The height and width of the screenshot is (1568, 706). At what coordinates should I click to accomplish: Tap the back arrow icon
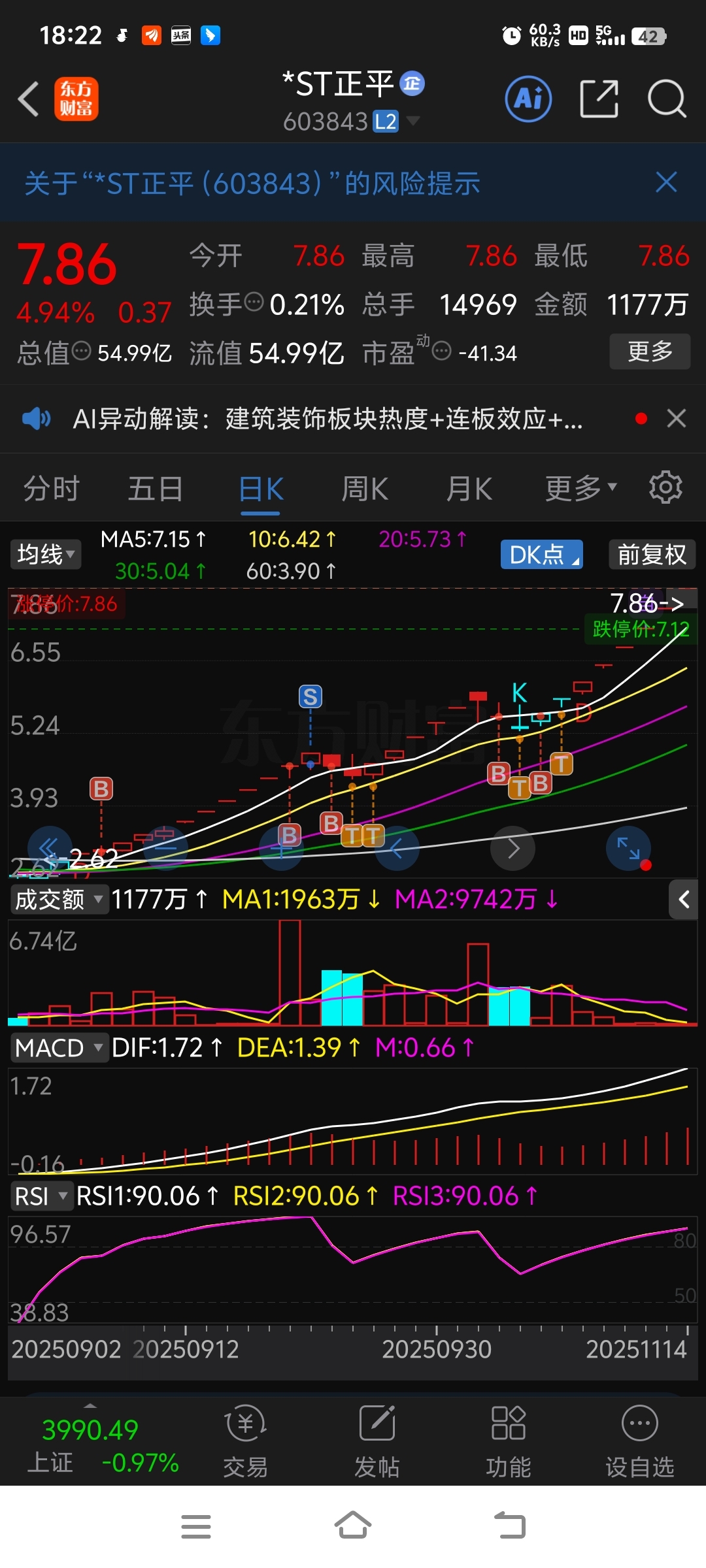pos(28,99)
